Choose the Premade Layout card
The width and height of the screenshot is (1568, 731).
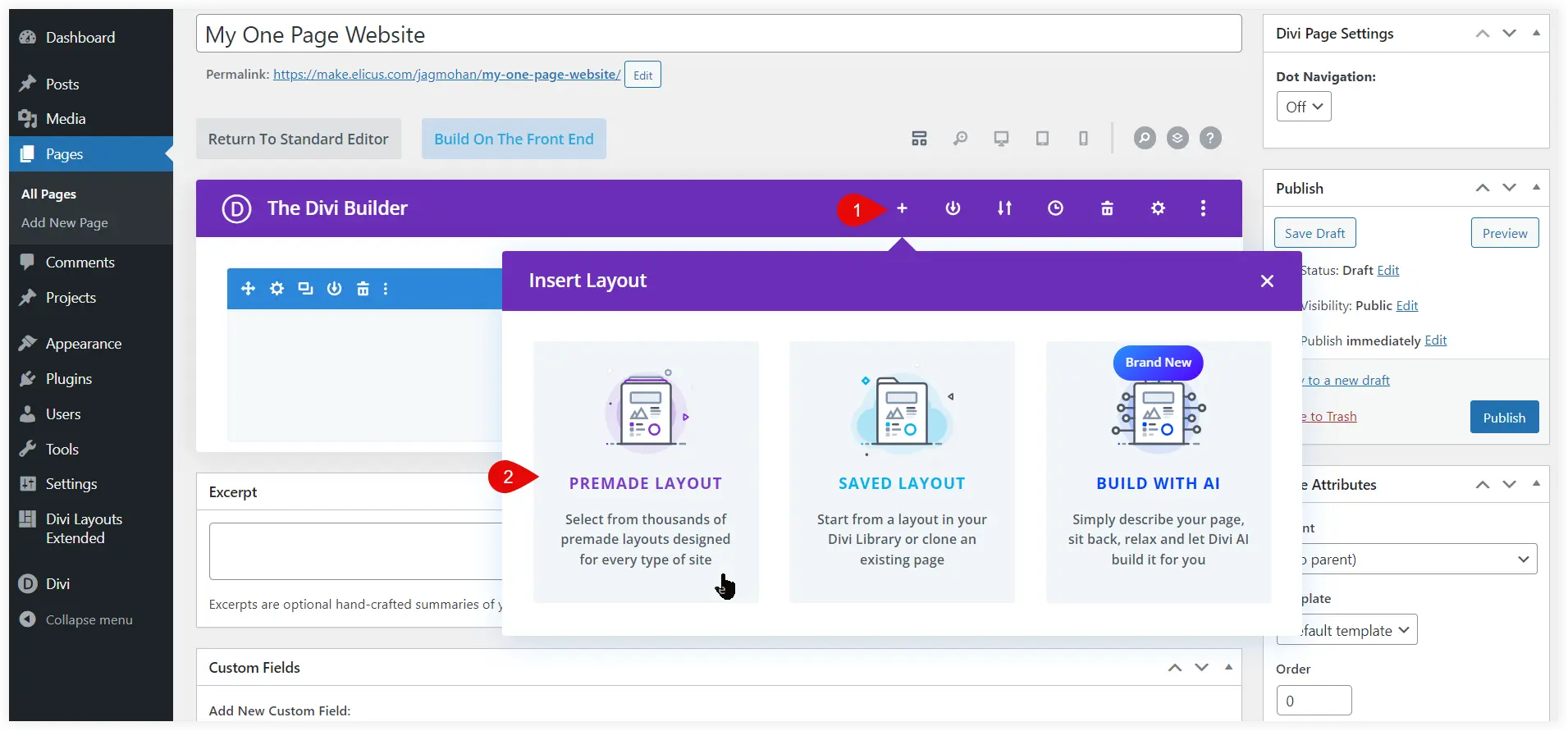[646, 472]
